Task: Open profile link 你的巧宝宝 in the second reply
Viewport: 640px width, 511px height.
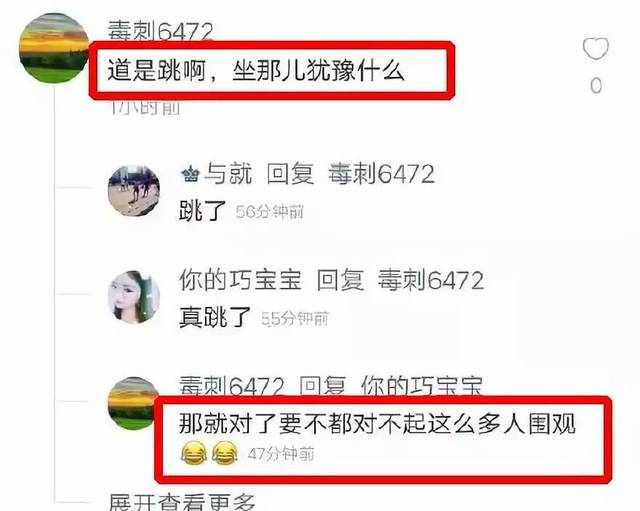Action: [240, 280]
